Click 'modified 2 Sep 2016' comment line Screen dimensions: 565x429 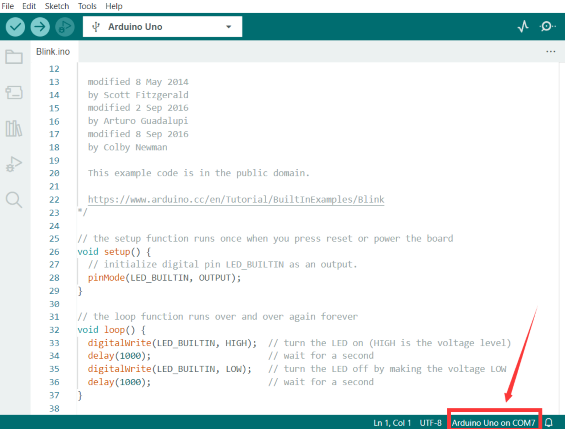point(138,108)
